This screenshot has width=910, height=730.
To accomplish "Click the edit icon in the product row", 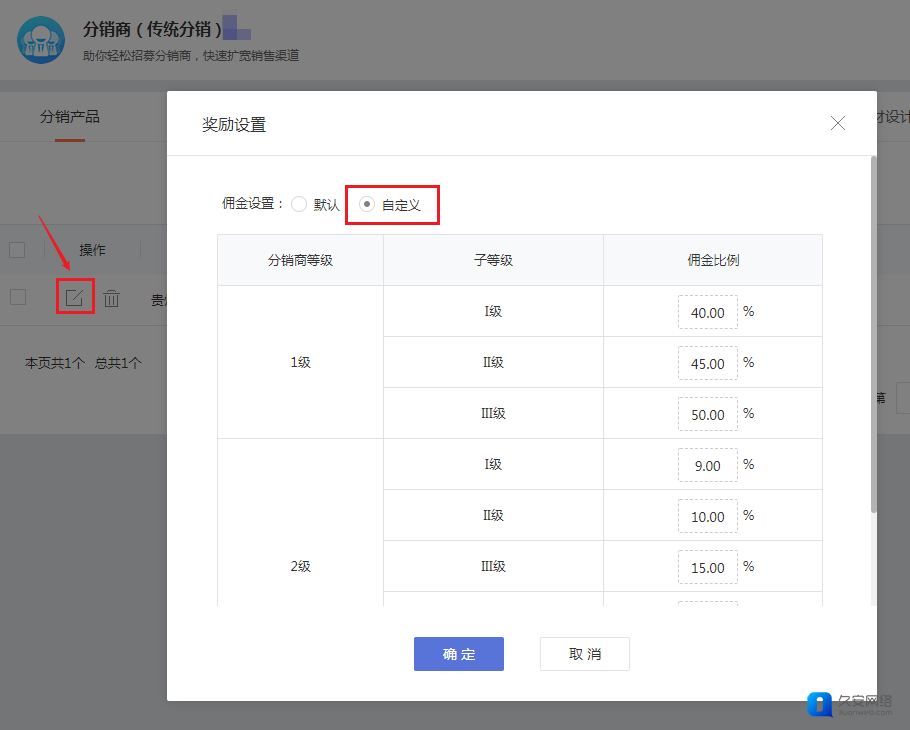I will tap(74, 298).
